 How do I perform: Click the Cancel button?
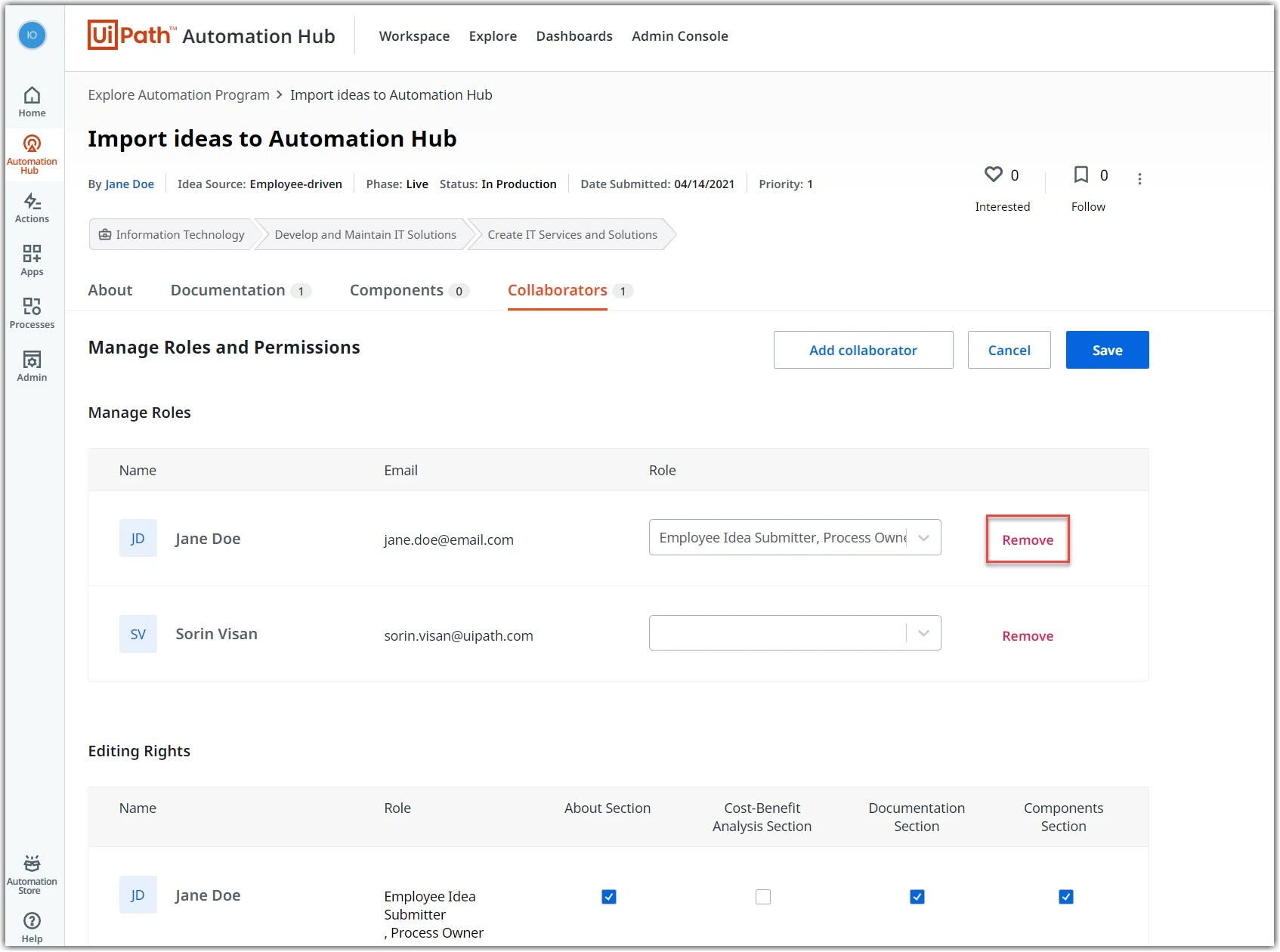(x=1009, y=350)
